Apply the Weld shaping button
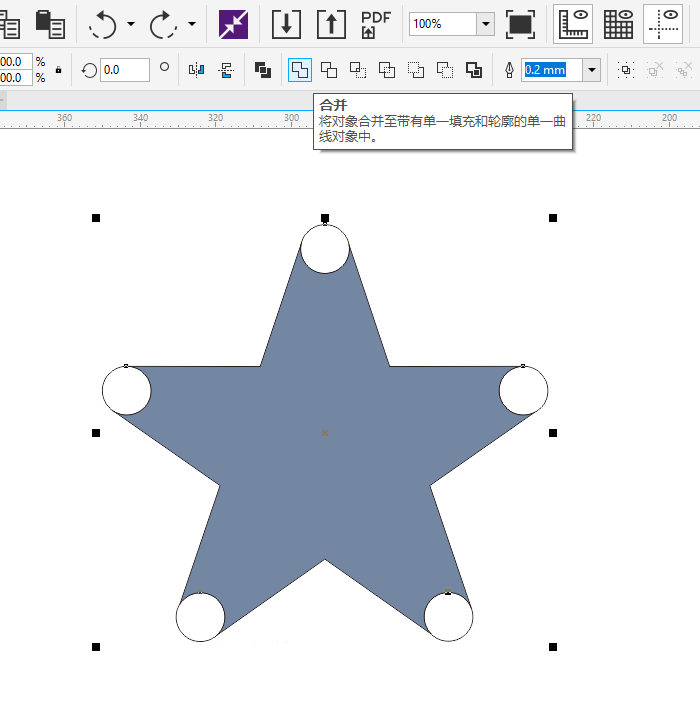 (299, 70)
